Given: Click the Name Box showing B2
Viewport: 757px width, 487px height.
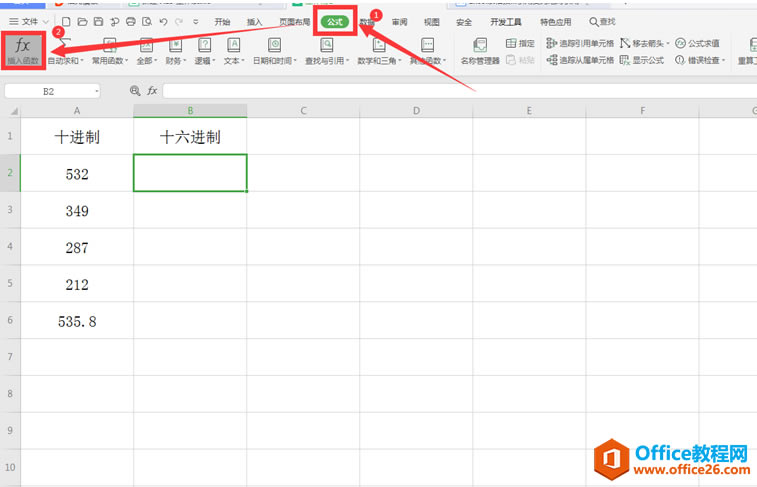Looking at the screenshot, I should (48, 91).
